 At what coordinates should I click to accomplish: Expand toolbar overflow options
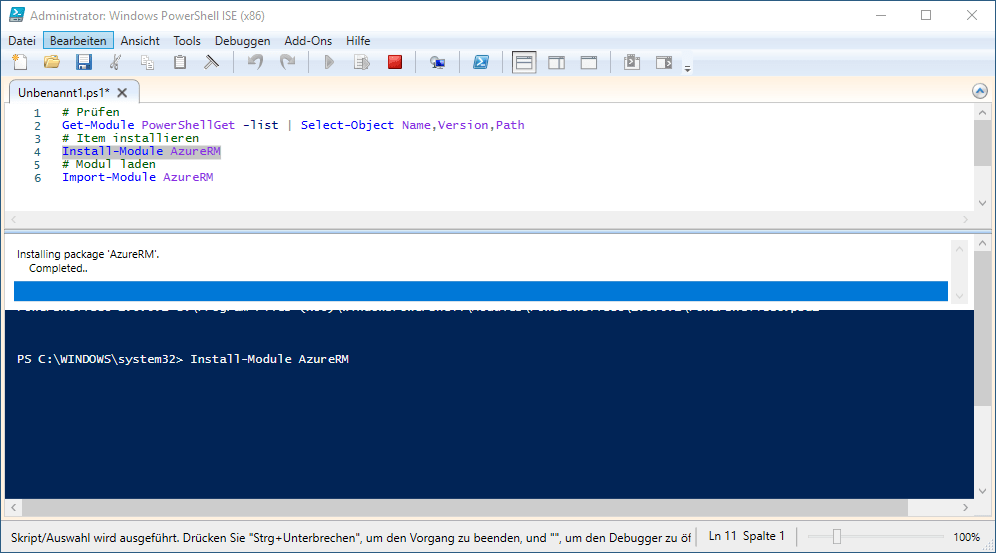pyautogui.click(x=687, y=68)
